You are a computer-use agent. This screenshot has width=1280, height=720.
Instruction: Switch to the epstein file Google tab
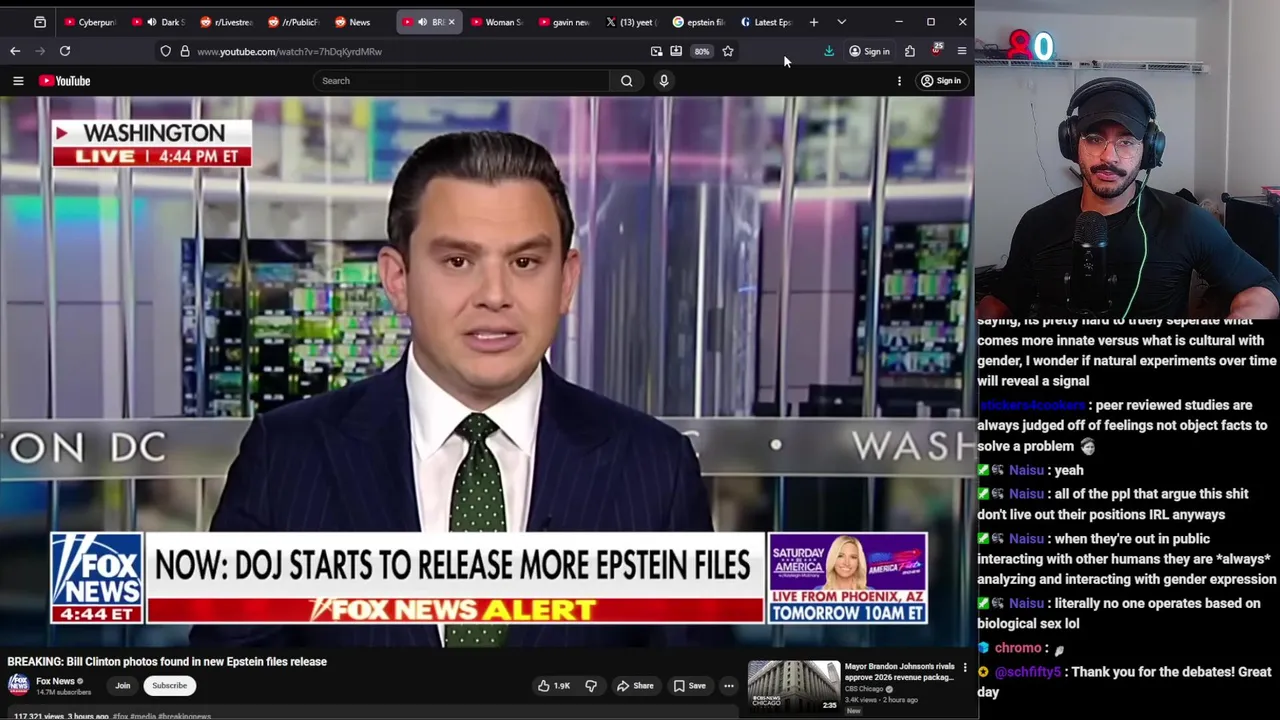[x=700, y=22]
